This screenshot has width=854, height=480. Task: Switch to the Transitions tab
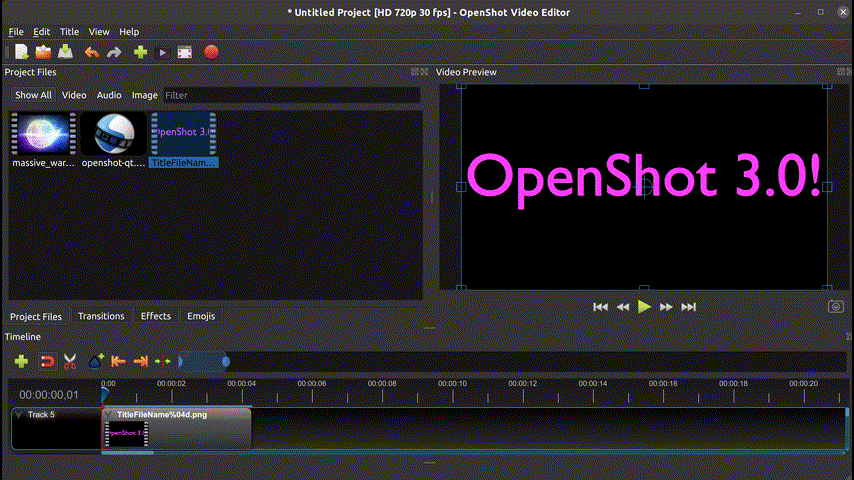click(x=101, y=316)
